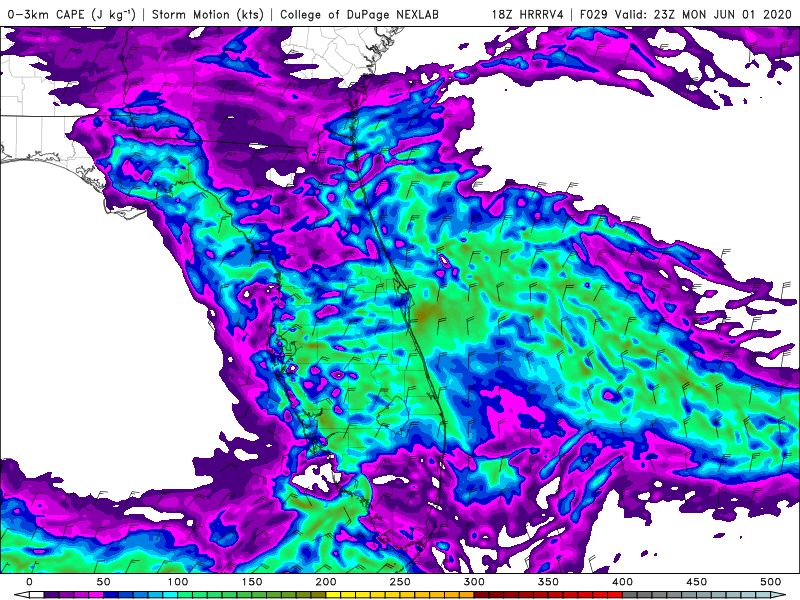Screen dimensions: 800x600
Task: Click the colorbar label '200'
Action: point(326,582)
